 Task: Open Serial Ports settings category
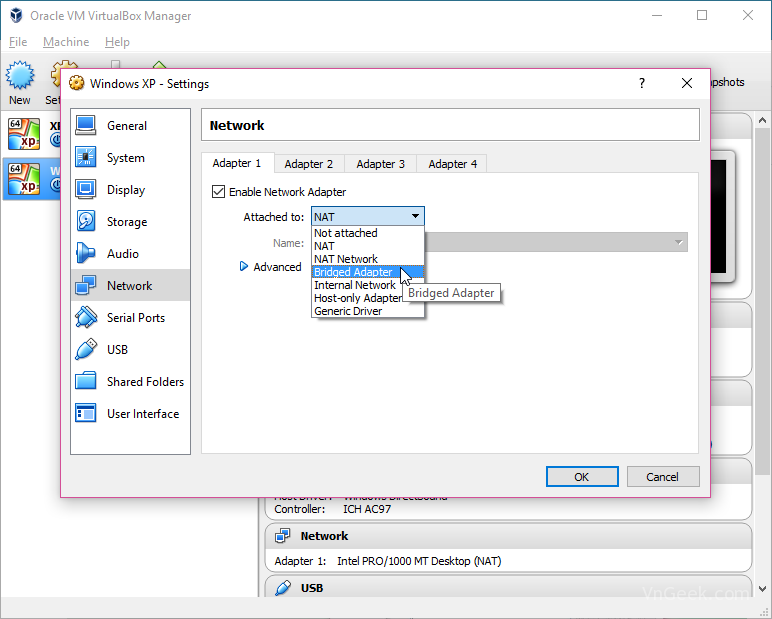130,318
